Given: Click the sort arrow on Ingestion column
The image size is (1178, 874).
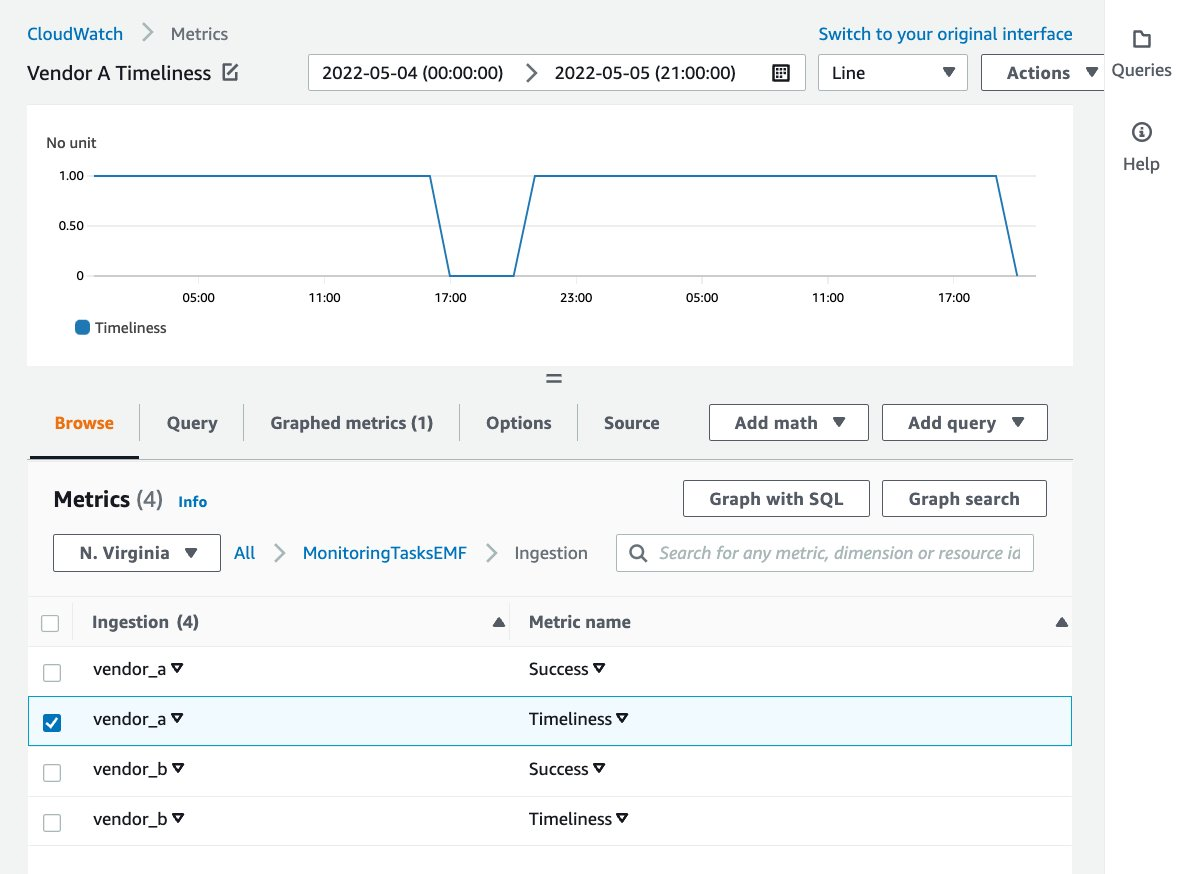Looking at the screenshot, I should click(498, 621).
